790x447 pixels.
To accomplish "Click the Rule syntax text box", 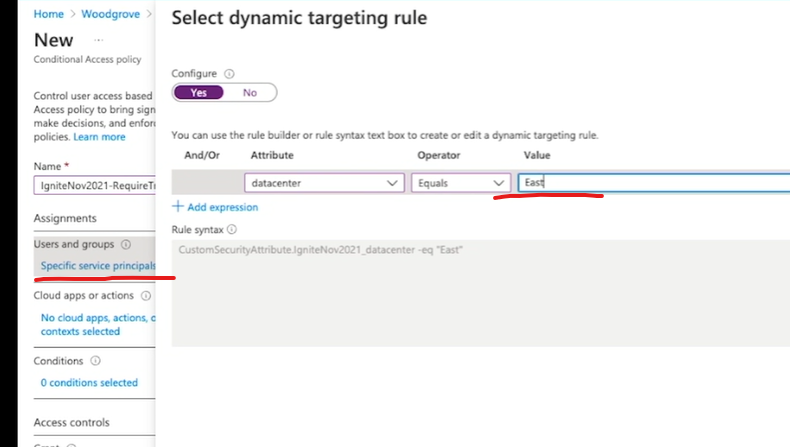I will pyautogui.click(x=481, y=293).
